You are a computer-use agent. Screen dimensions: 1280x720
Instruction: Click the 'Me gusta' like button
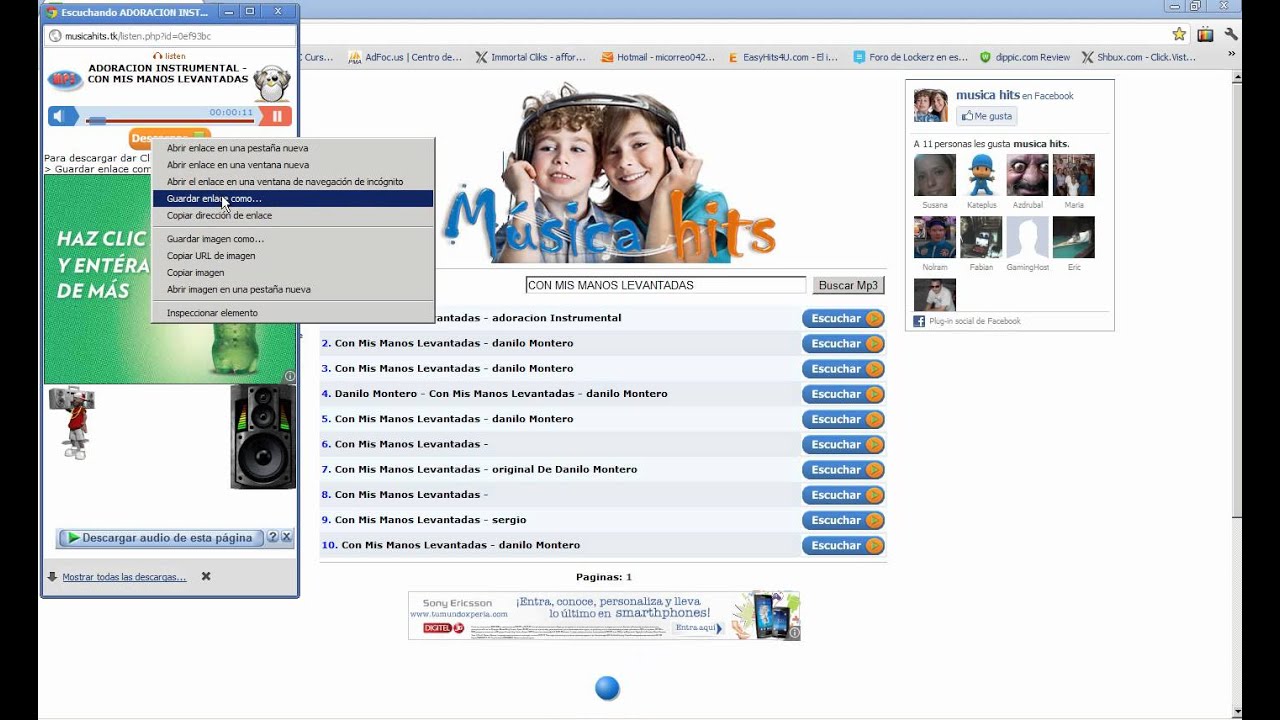tap(987, 116)
